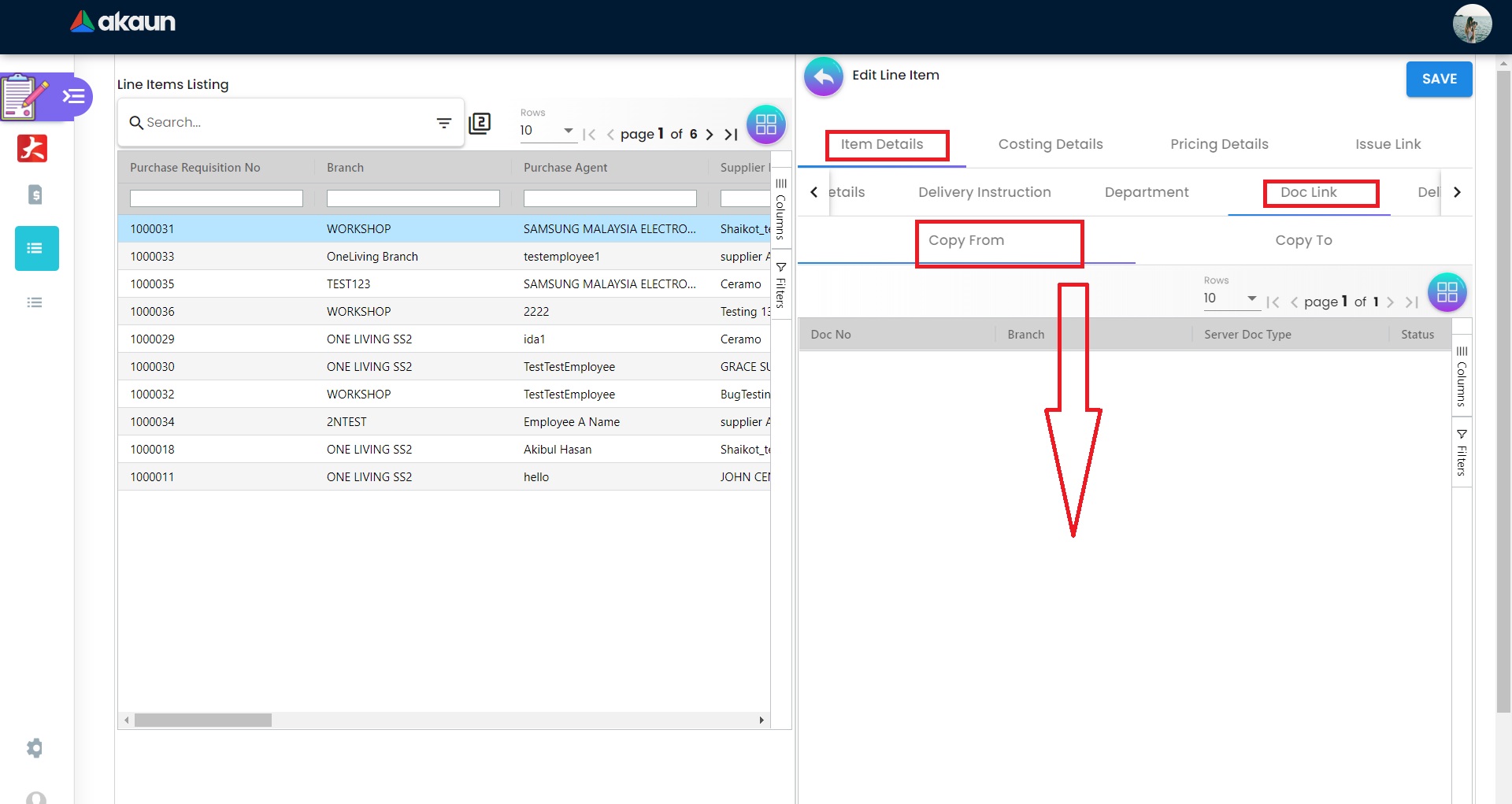Click the Purchase Requisition No filter field
This screenshot has height=804, width=1512.
tap(216, 198)
